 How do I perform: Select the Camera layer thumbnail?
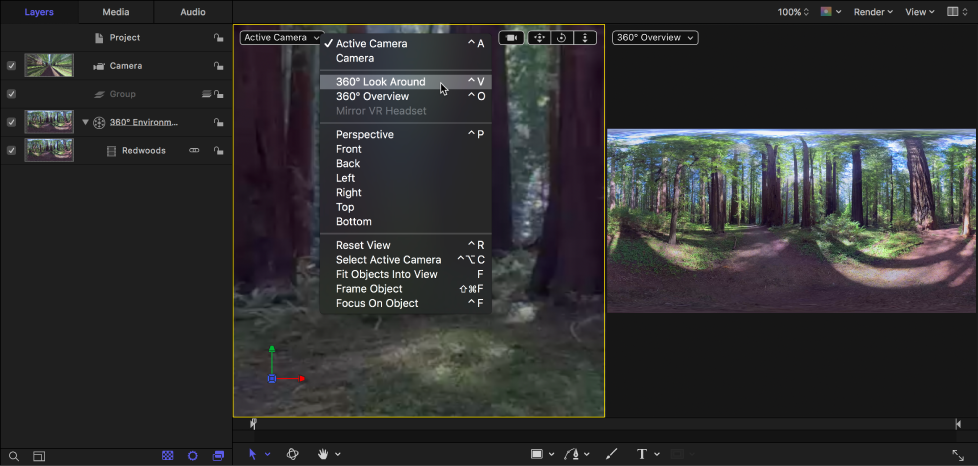[x=49, y=66]
